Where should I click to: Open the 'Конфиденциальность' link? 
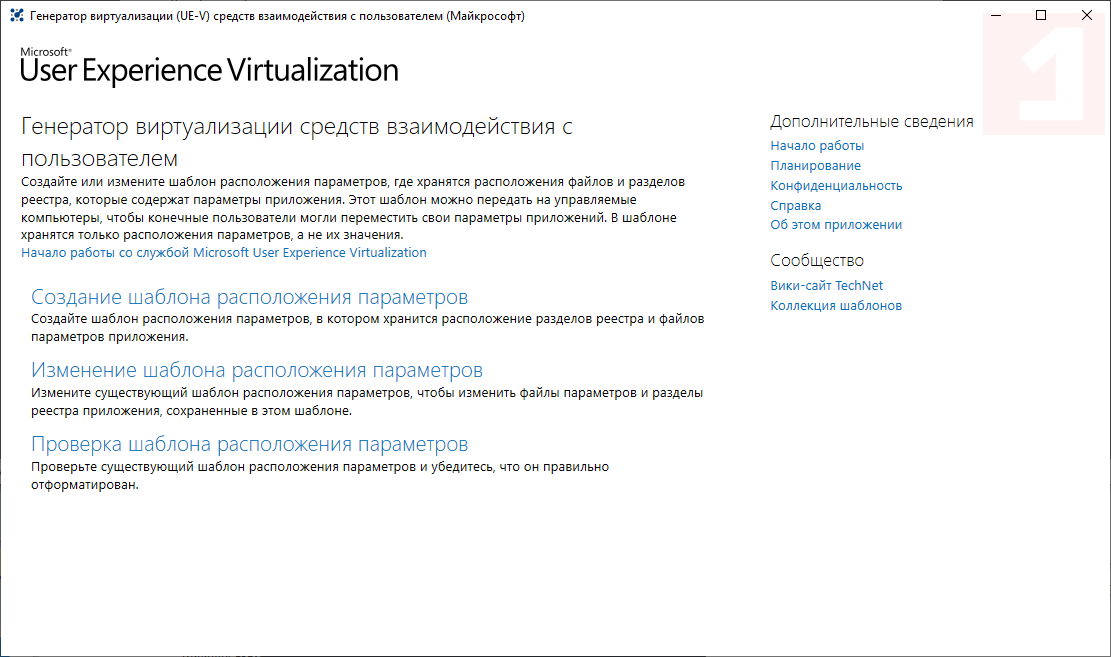tap(836, 186)
